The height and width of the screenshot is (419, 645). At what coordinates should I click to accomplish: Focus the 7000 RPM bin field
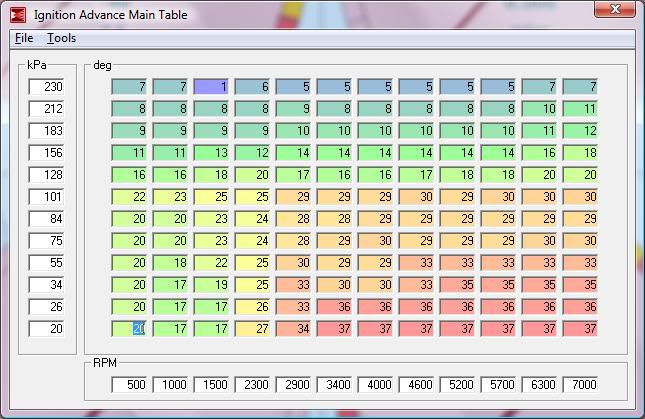[580, 385]
